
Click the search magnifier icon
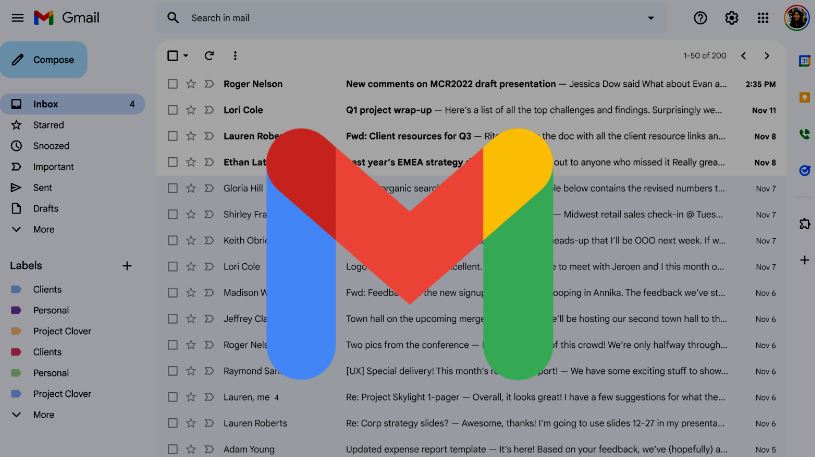(173, 18)
